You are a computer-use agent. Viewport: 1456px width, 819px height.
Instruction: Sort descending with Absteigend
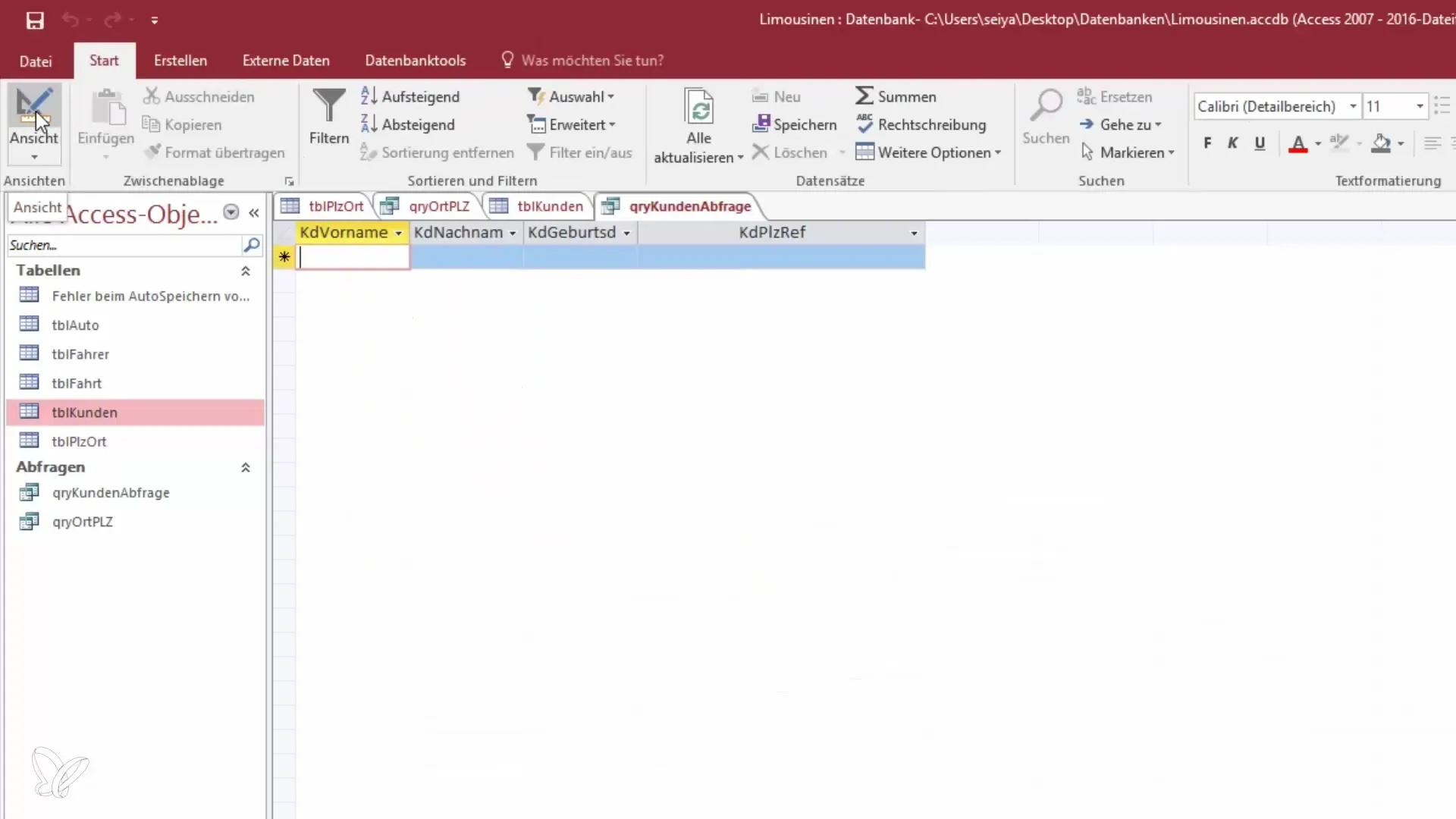coord(408,124)
